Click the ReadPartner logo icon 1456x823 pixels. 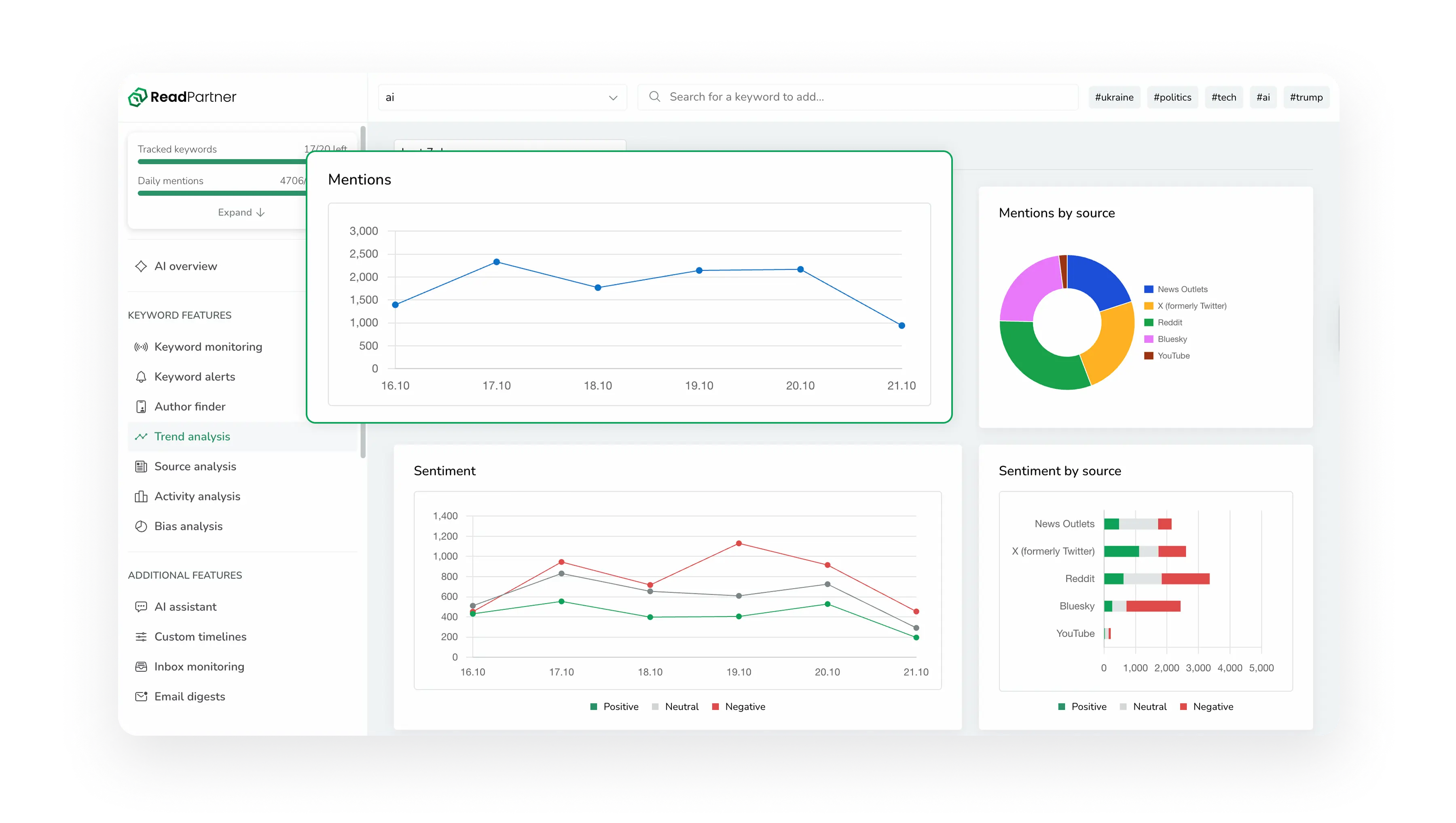coord(138,97)
